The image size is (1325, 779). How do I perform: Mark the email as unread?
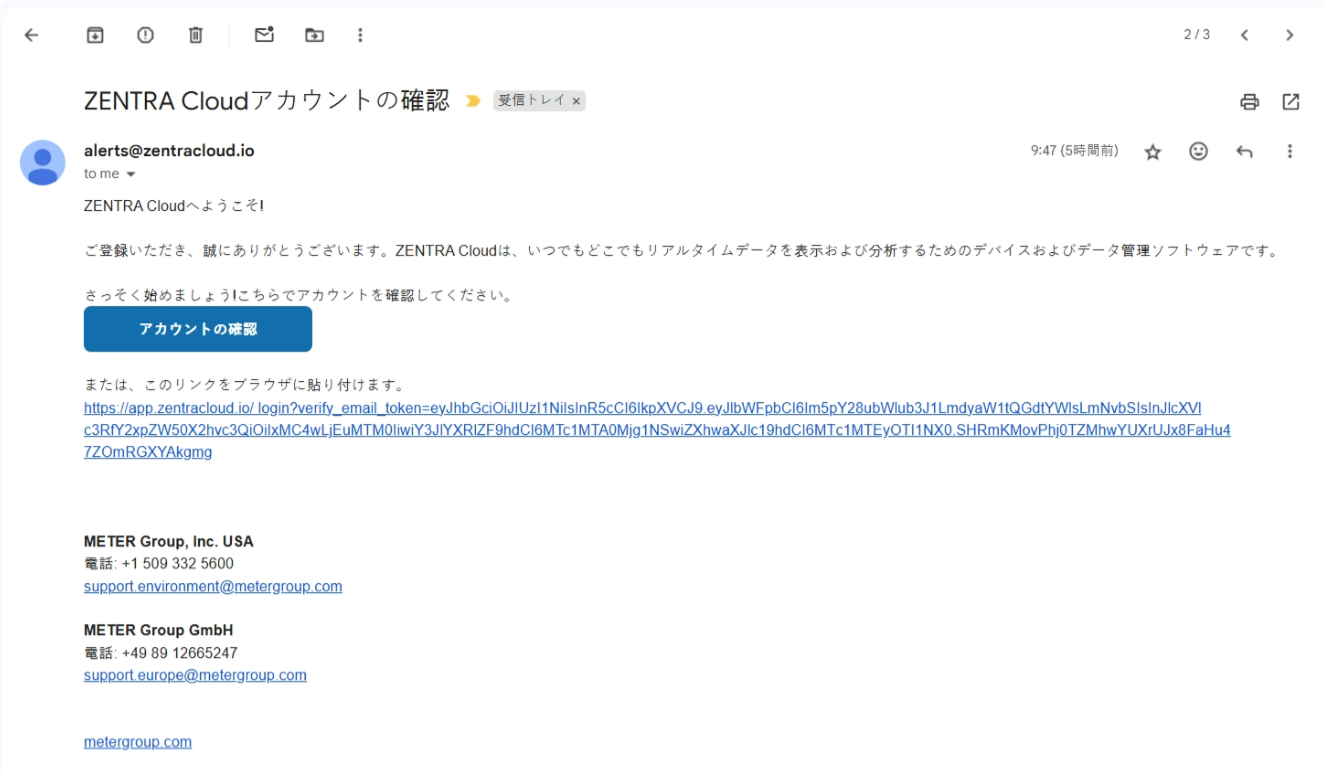[264, 35]
